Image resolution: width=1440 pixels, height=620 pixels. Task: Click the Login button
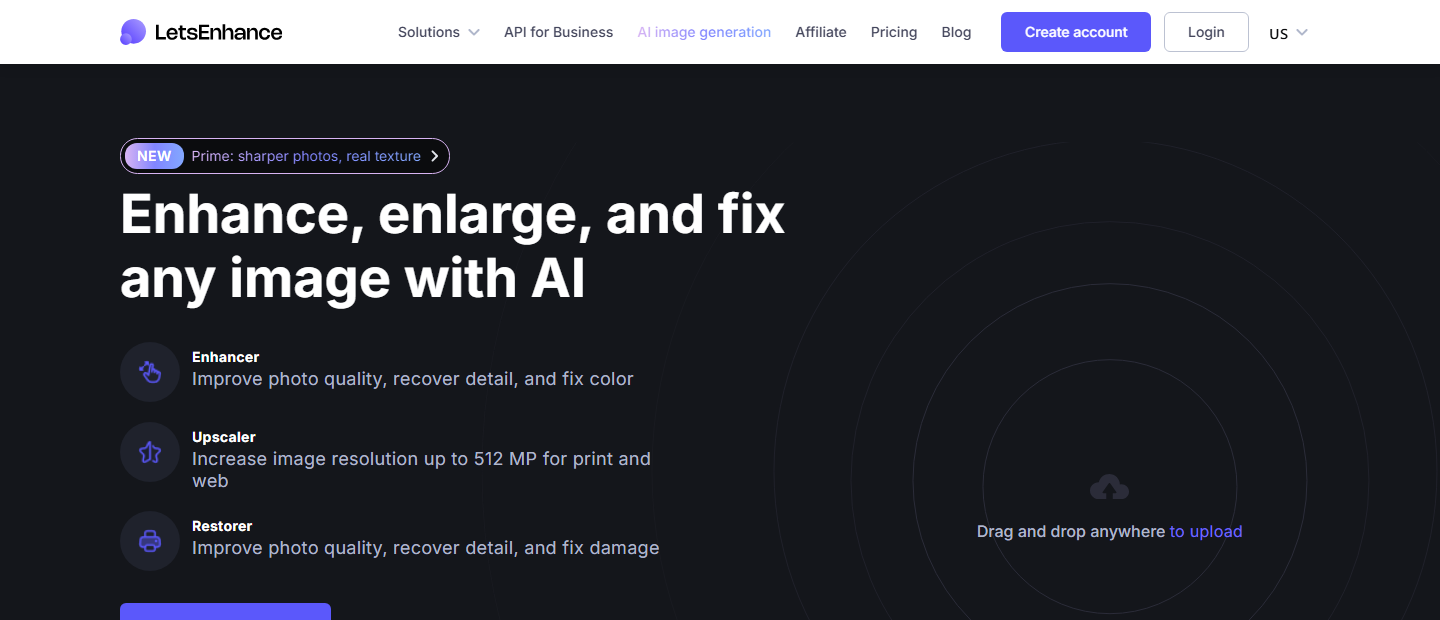1206,32
